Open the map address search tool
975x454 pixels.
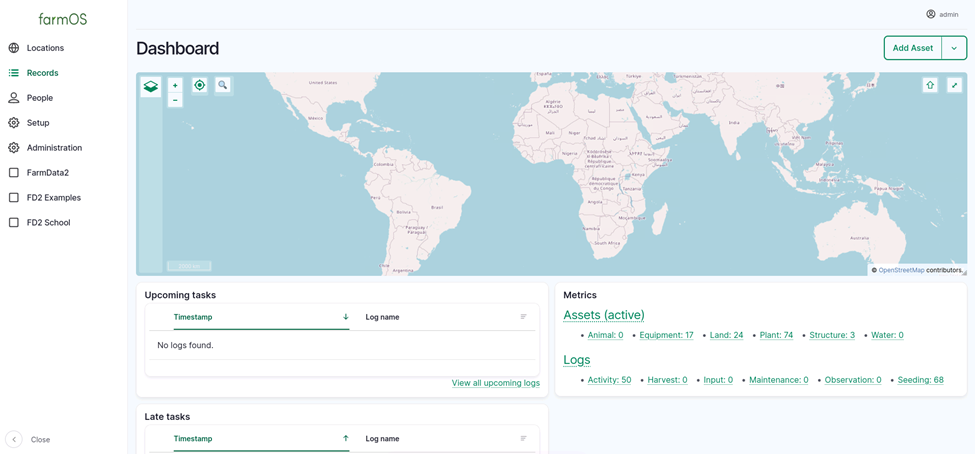coord(223,85)
